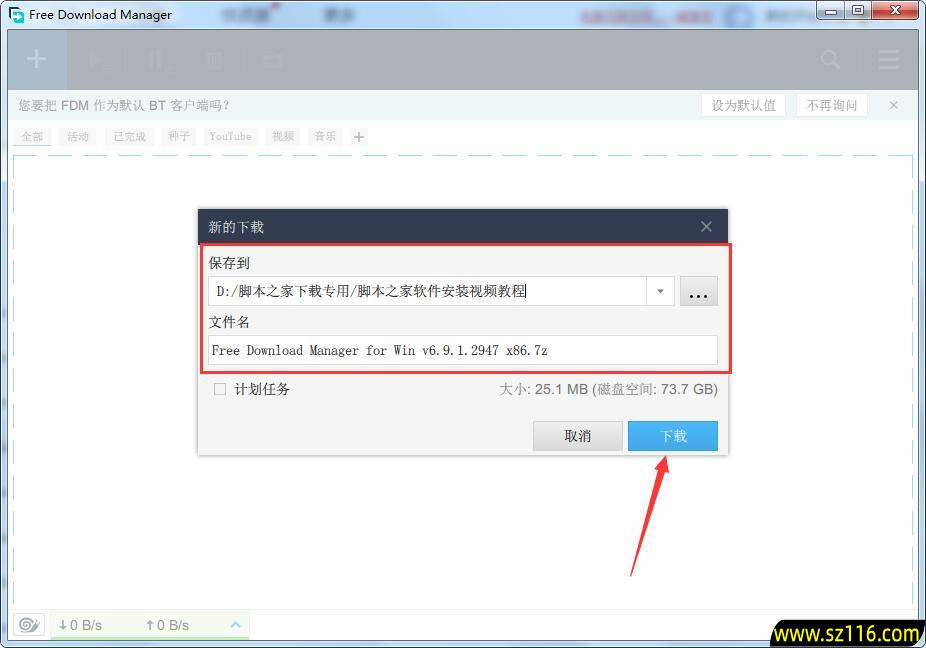The image size is (926, 648).
Task: Toggle snail mode speed limiter icon
Action: click(x=29, y=625)
